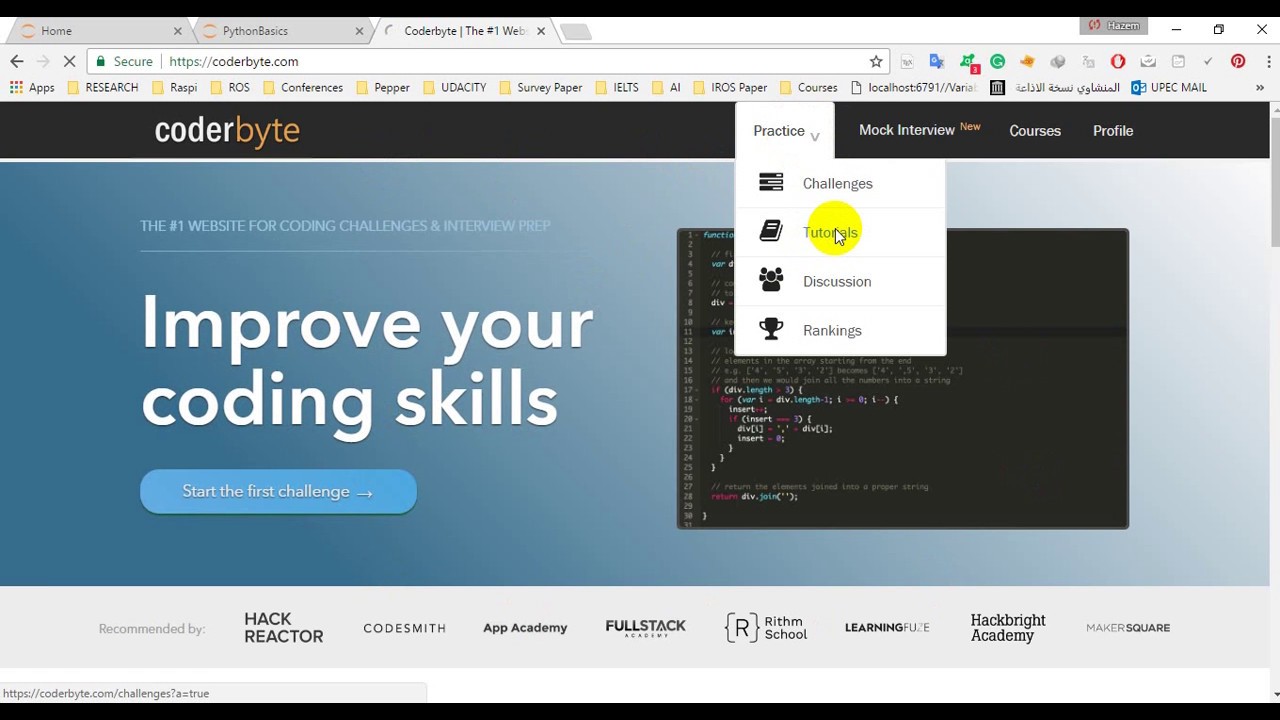Click the code editor preview image

pyautogui.click(x=903, y=379)
